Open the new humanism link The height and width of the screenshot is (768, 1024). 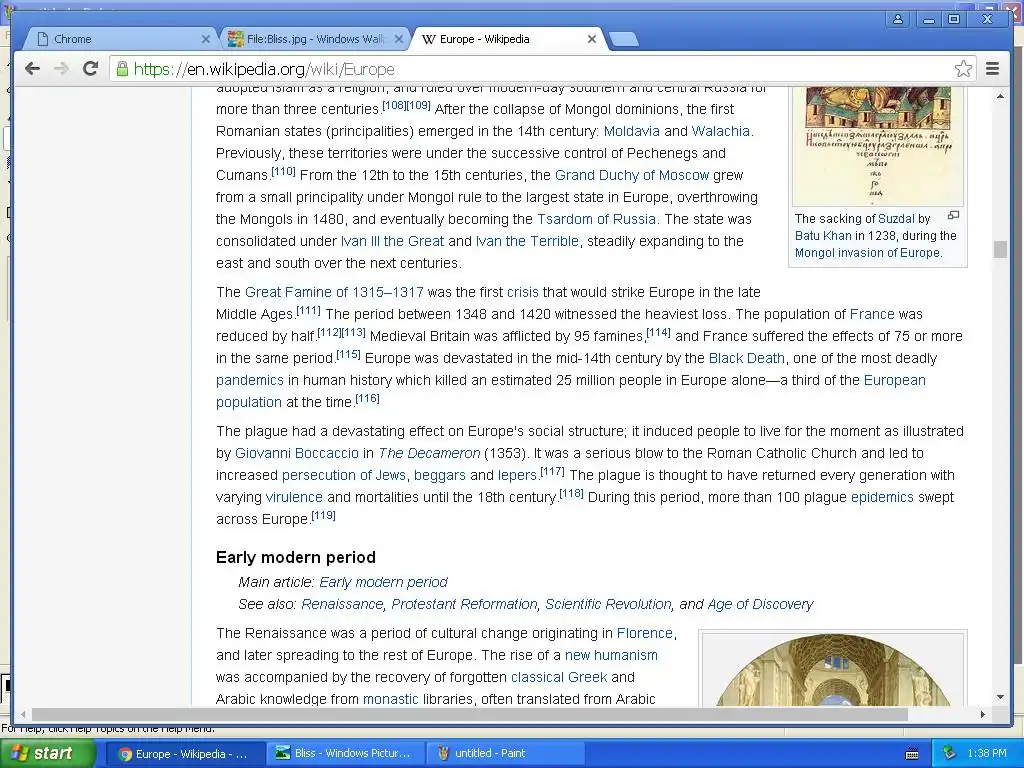click(x=611, y=656)
